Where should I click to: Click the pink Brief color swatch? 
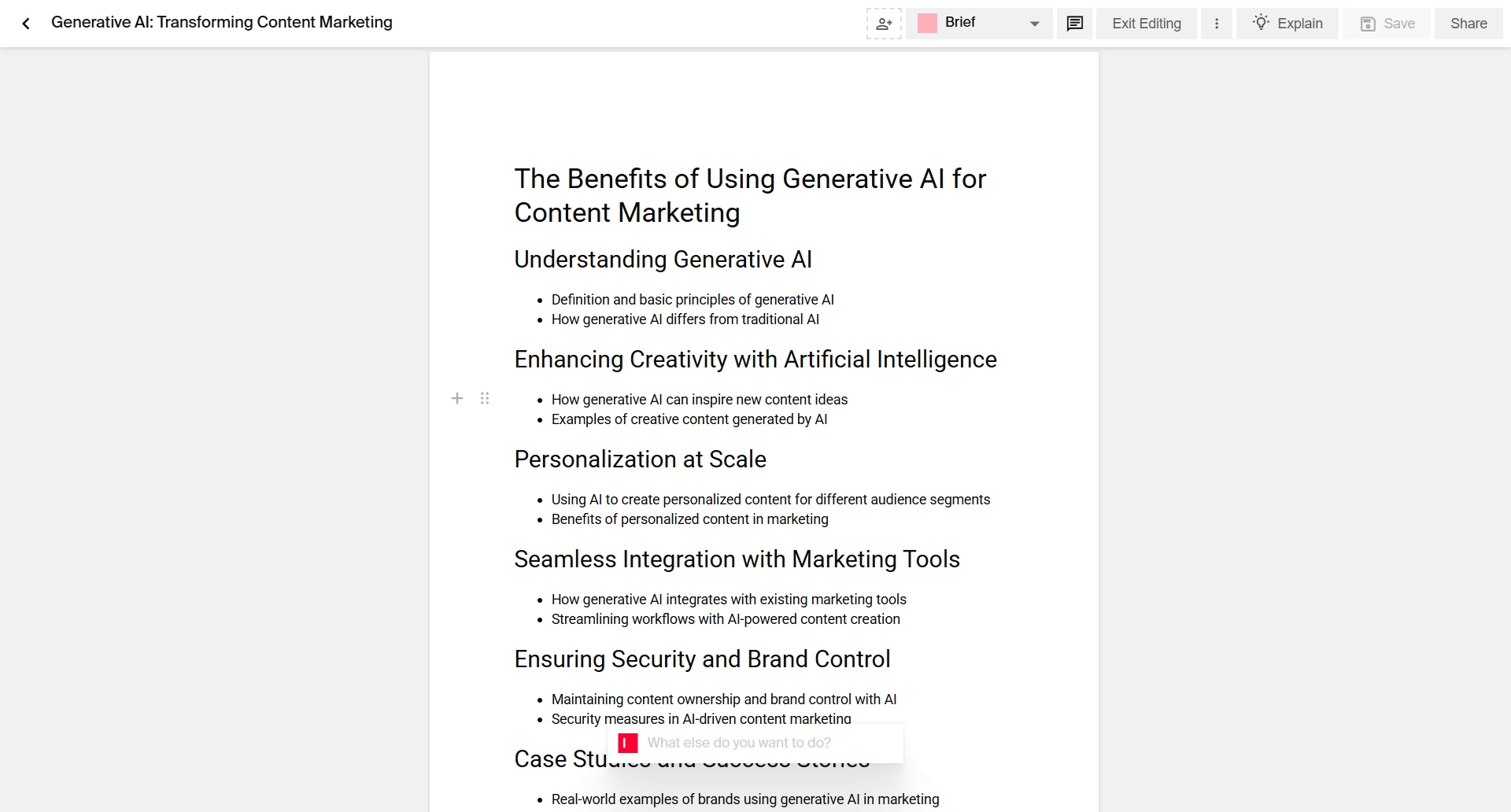click(927, 24)
